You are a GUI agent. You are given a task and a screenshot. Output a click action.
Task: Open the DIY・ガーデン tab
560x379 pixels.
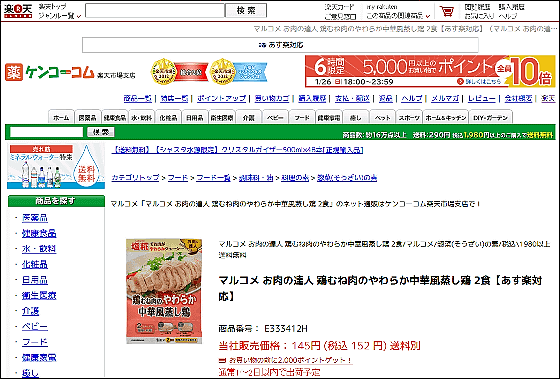point(490,117)
